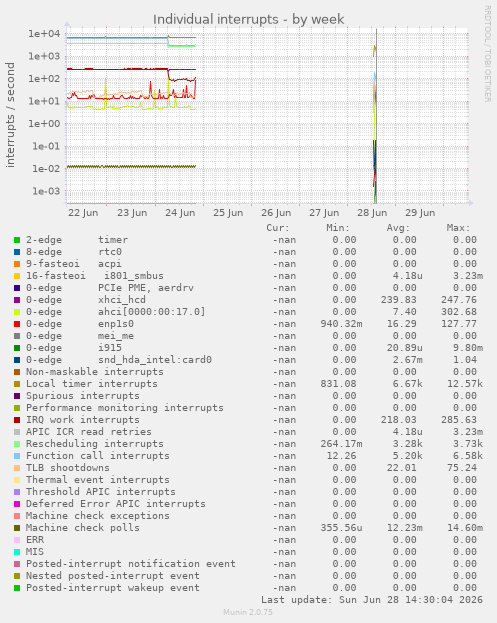
Task: Click the enp1s0 min value 940.32m
Action: [x=341, y=324]
